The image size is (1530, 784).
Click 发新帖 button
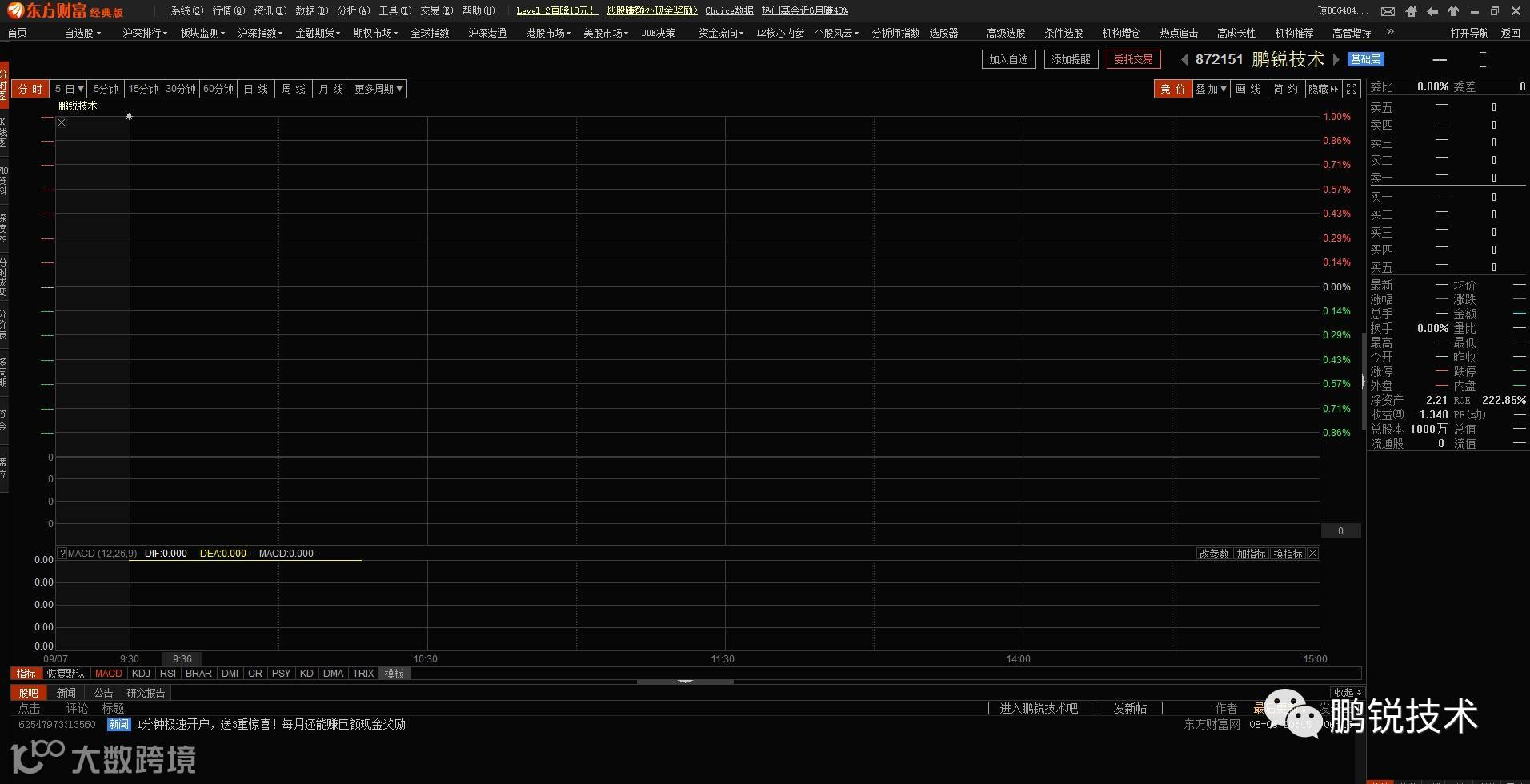tap(1130, 708)
